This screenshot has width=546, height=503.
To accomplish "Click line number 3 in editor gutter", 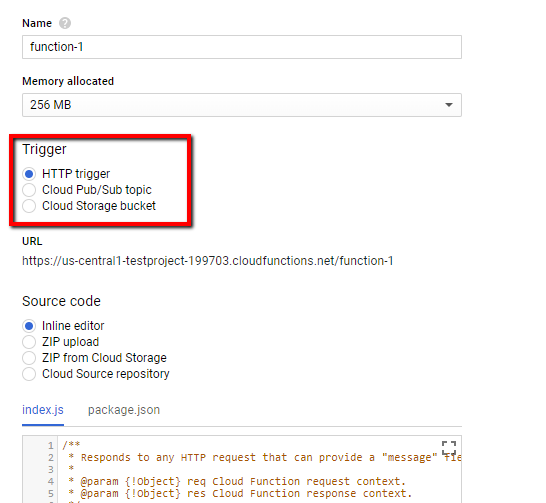I will coord(51,470).
